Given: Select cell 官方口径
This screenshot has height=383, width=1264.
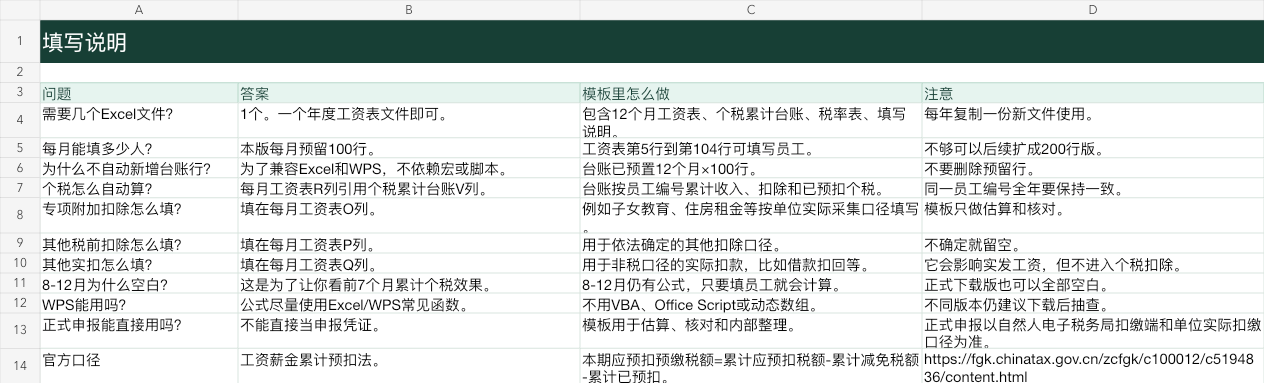Looking at the screenshot, I should [139, 367].
